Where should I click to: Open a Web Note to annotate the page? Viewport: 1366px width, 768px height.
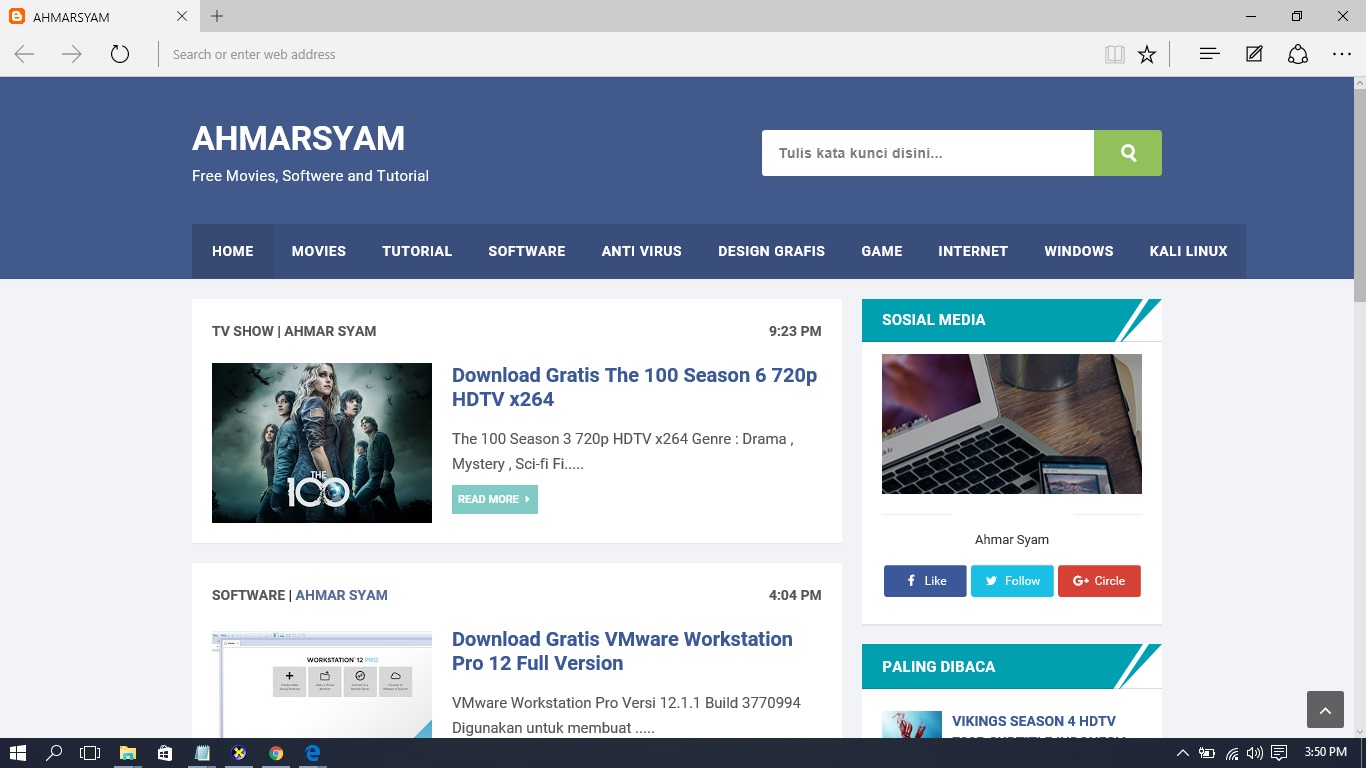pos(1253,54)
